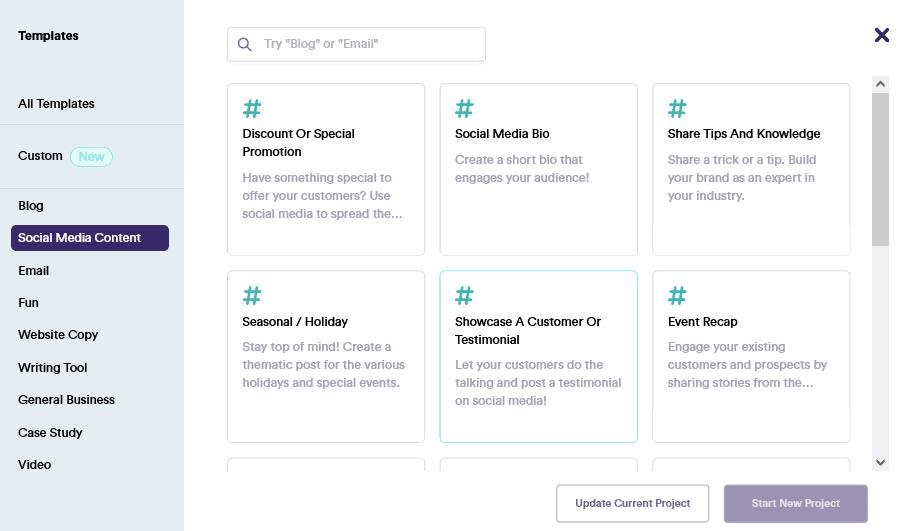Open the All Templates category
904x531 pixels.
pyautogui.click(x=56, y=104)
